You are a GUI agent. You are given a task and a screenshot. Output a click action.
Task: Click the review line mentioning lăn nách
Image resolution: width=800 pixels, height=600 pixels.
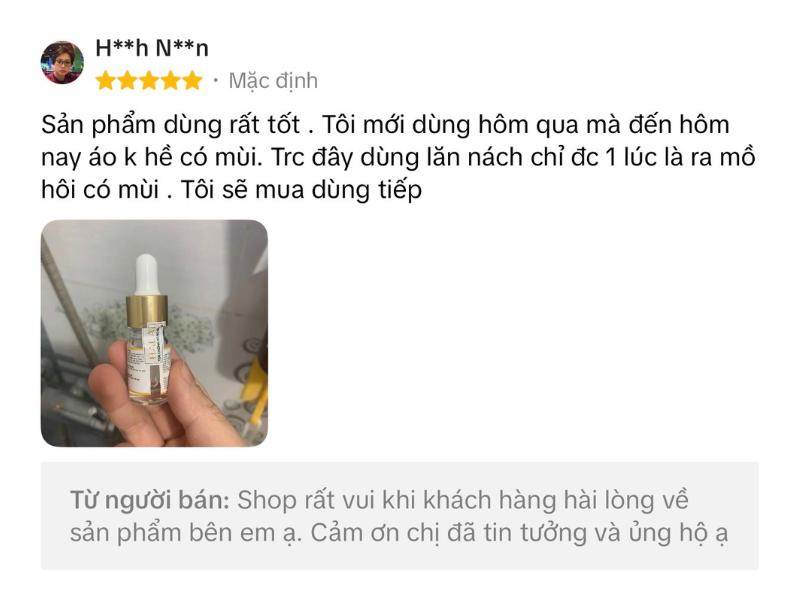click(398, 158)
